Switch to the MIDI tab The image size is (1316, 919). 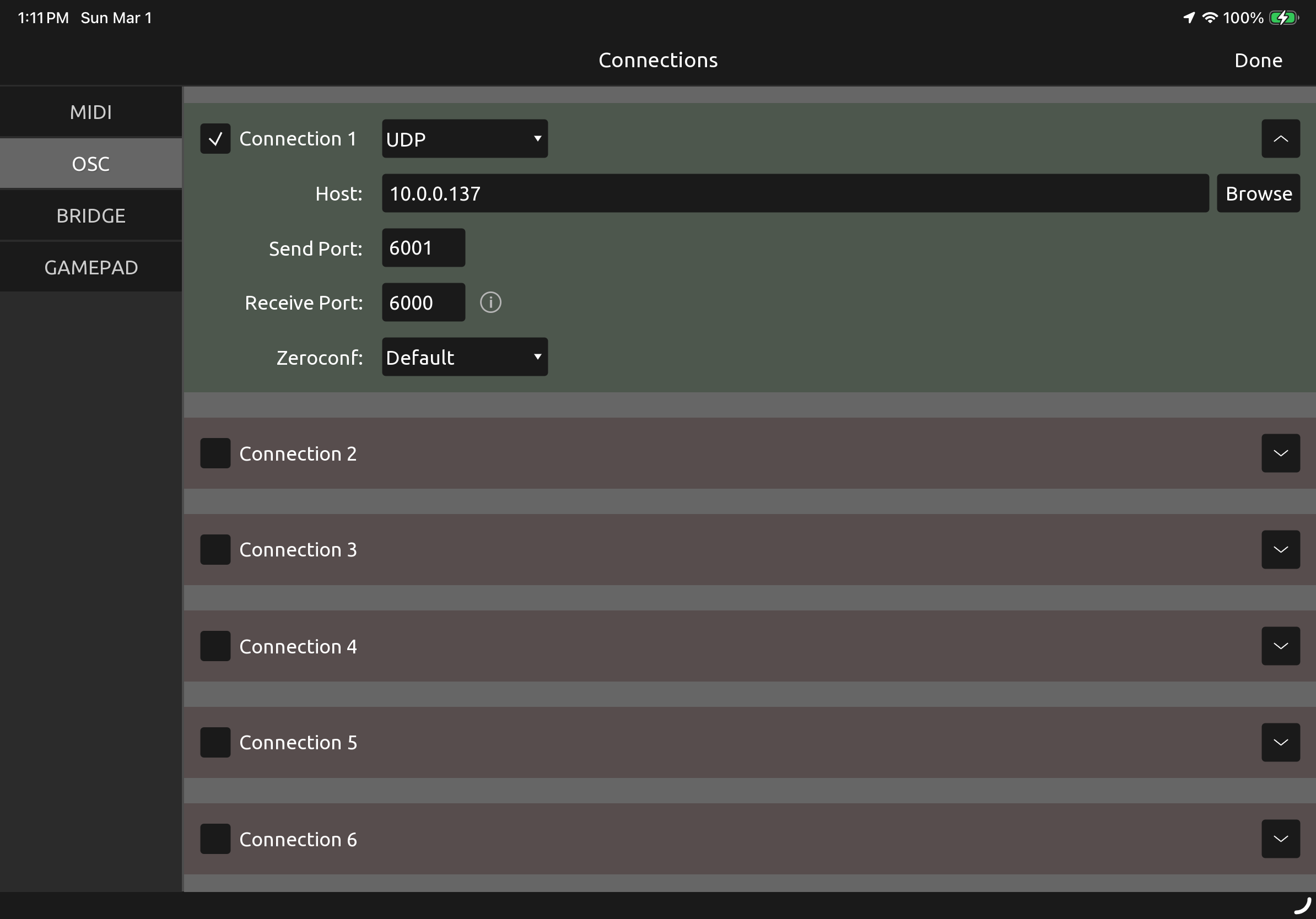[x=90, y=112]
